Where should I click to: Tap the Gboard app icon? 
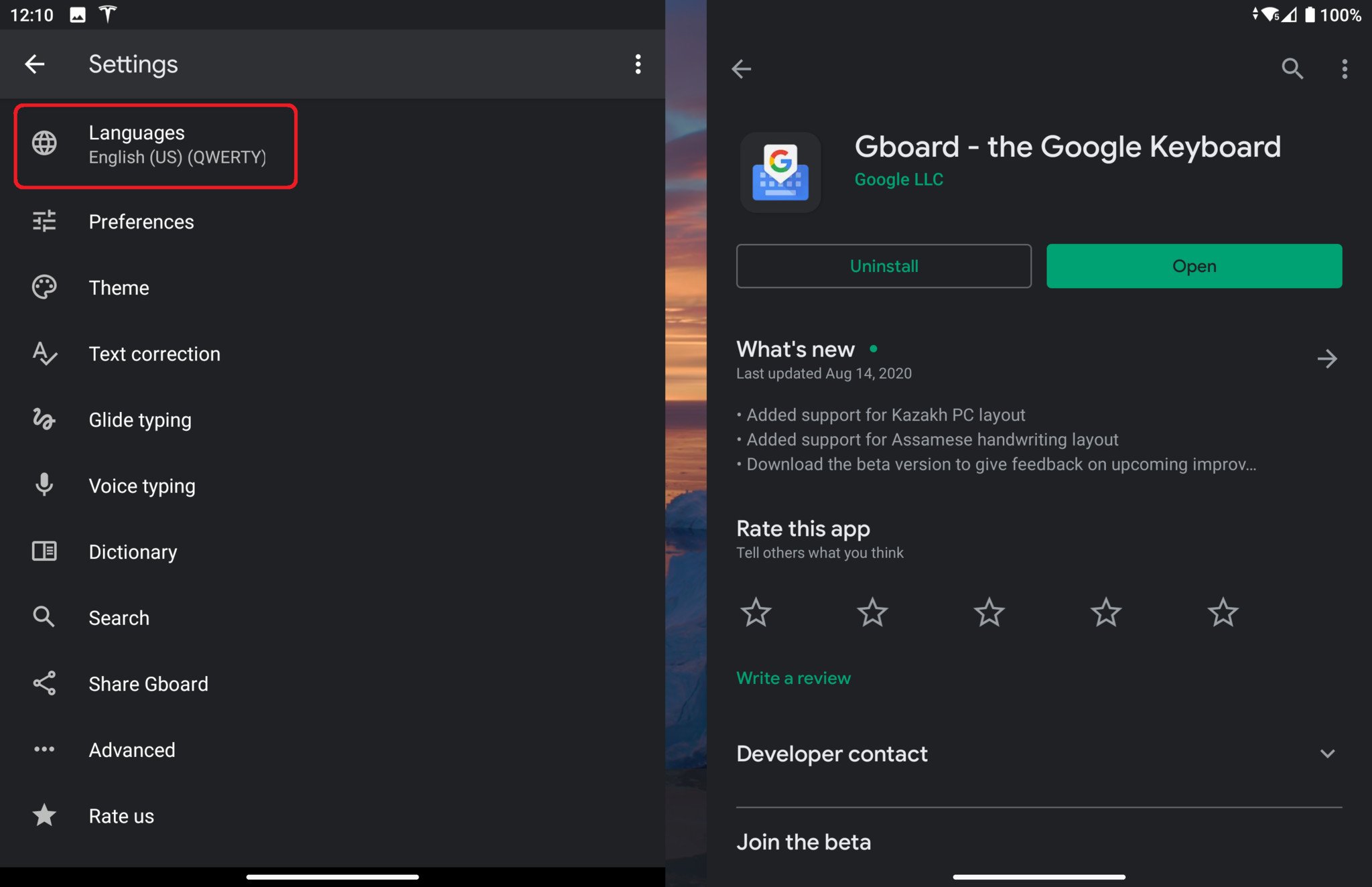[780, 173]
